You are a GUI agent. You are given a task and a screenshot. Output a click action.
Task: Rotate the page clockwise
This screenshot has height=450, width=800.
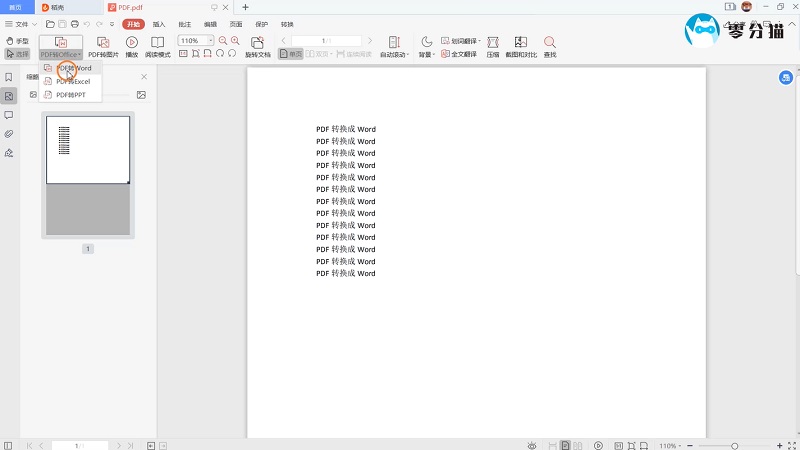220,54
